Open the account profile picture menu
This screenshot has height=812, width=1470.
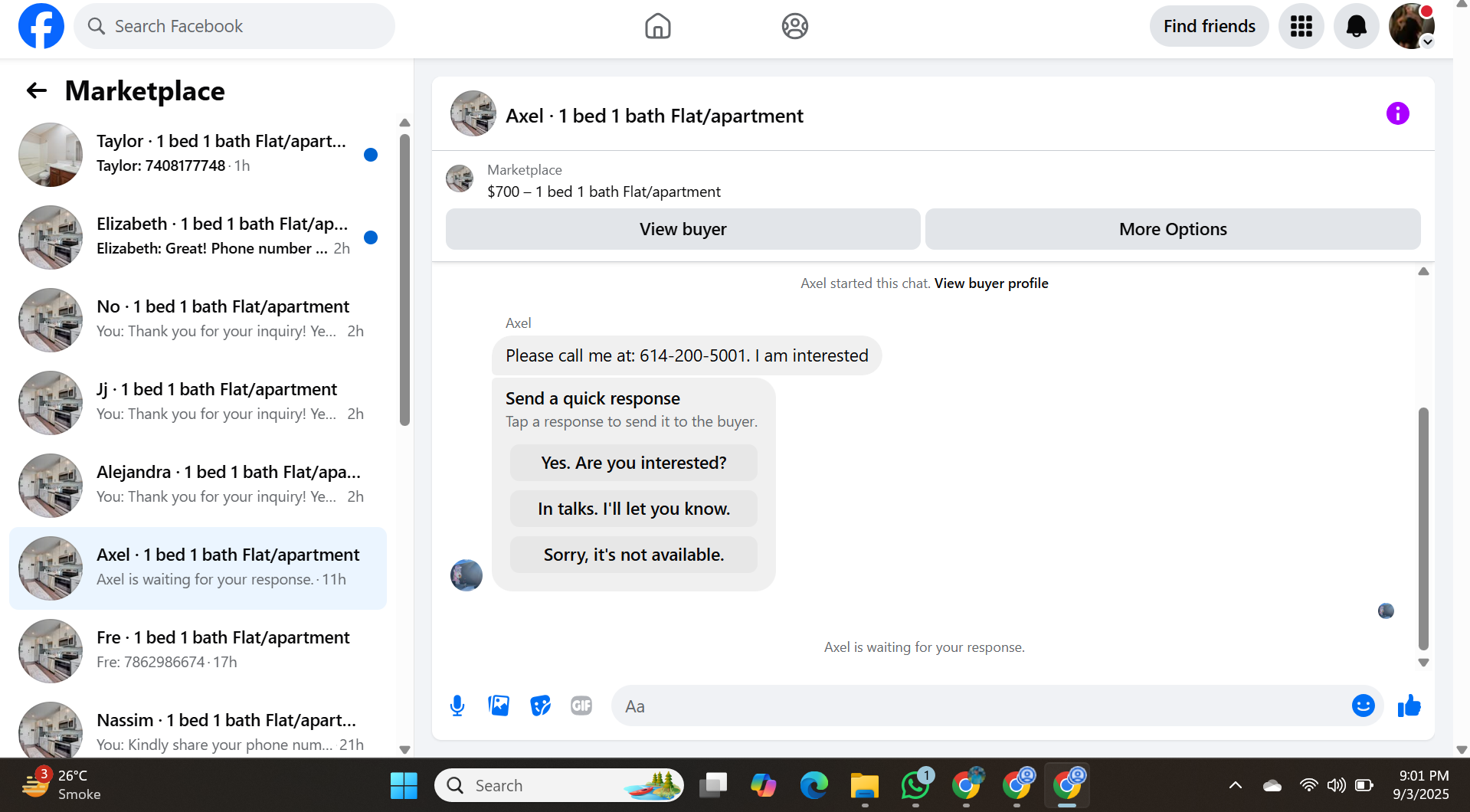pyautogui.click(x=1411, y=26)
